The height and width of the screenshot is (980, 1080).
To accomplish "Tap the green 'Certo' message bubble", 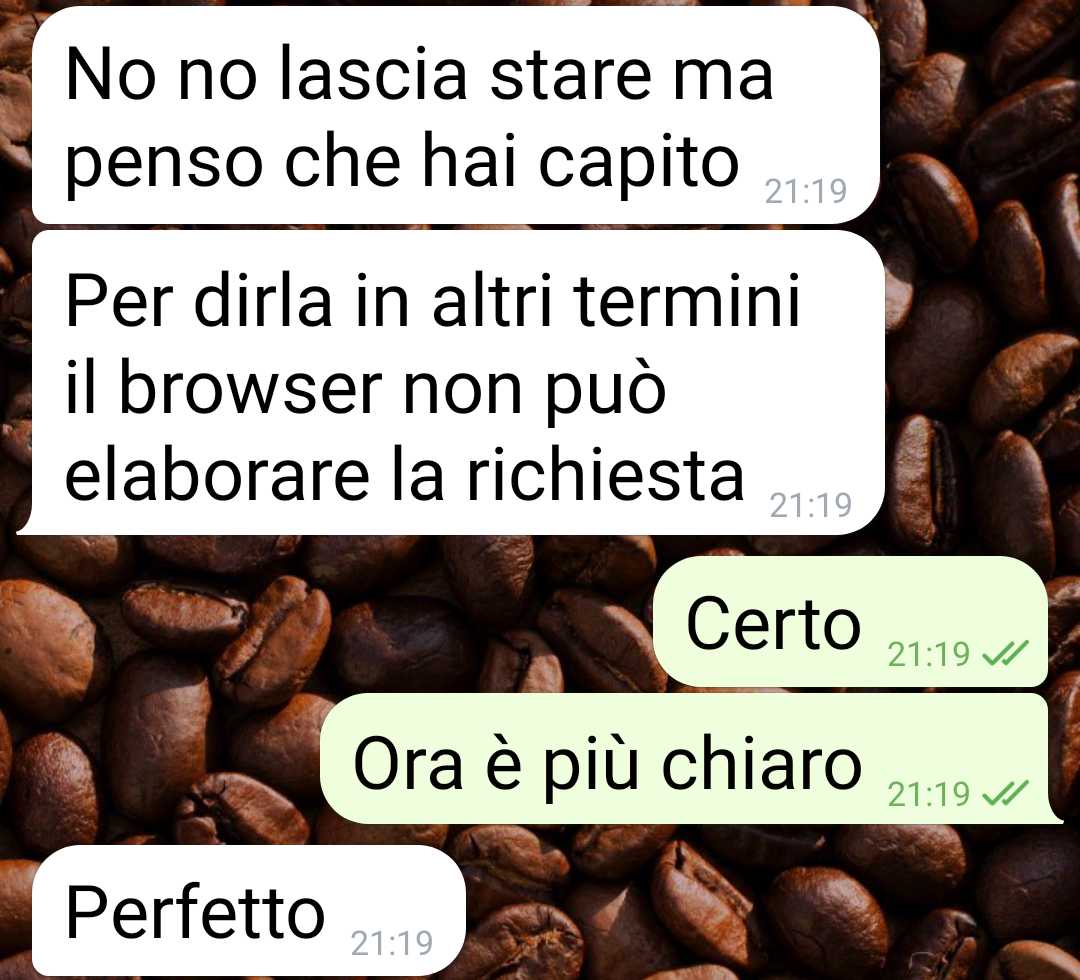I will pyautogui.click(x=851, y=622).
